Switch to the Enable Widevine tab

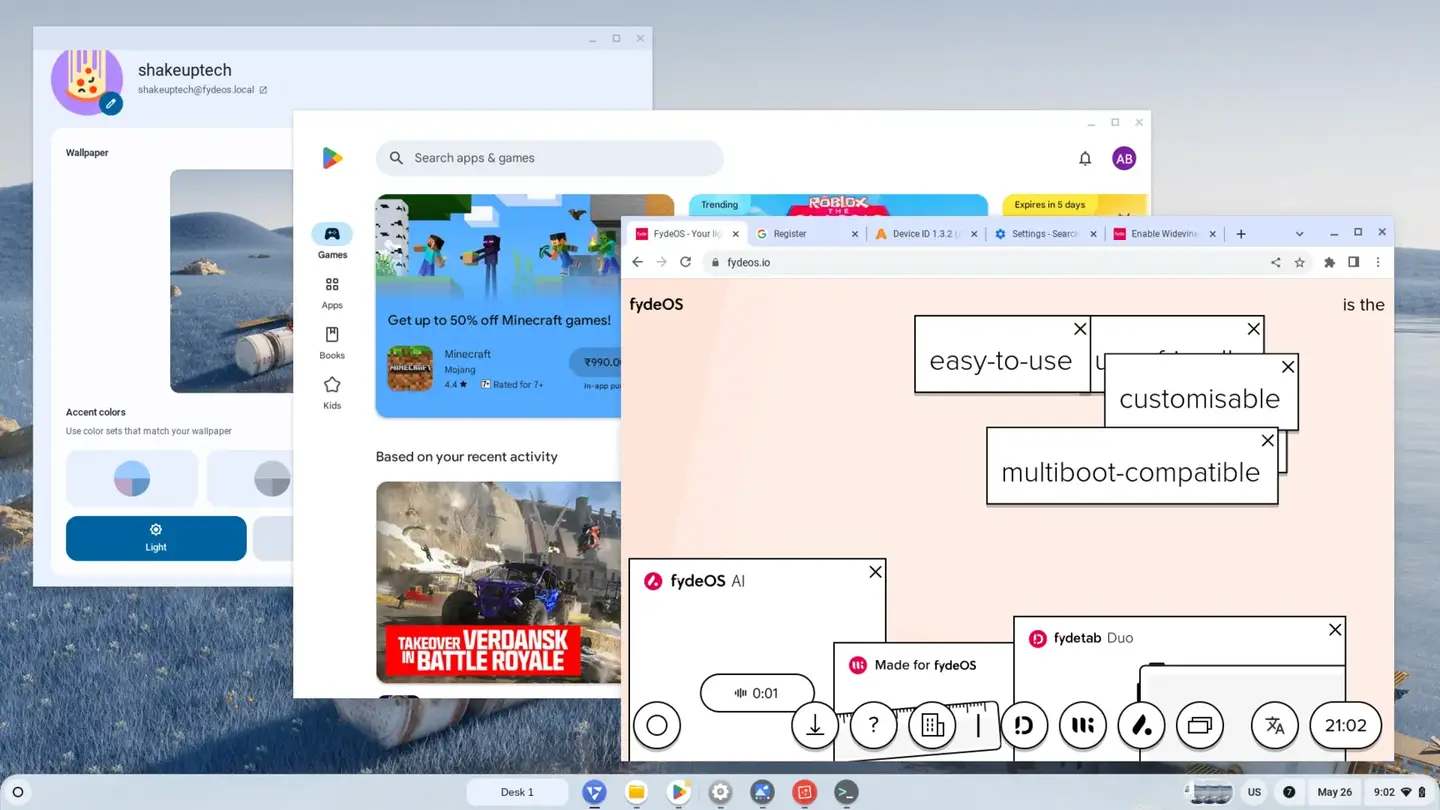pos(1160,233)
